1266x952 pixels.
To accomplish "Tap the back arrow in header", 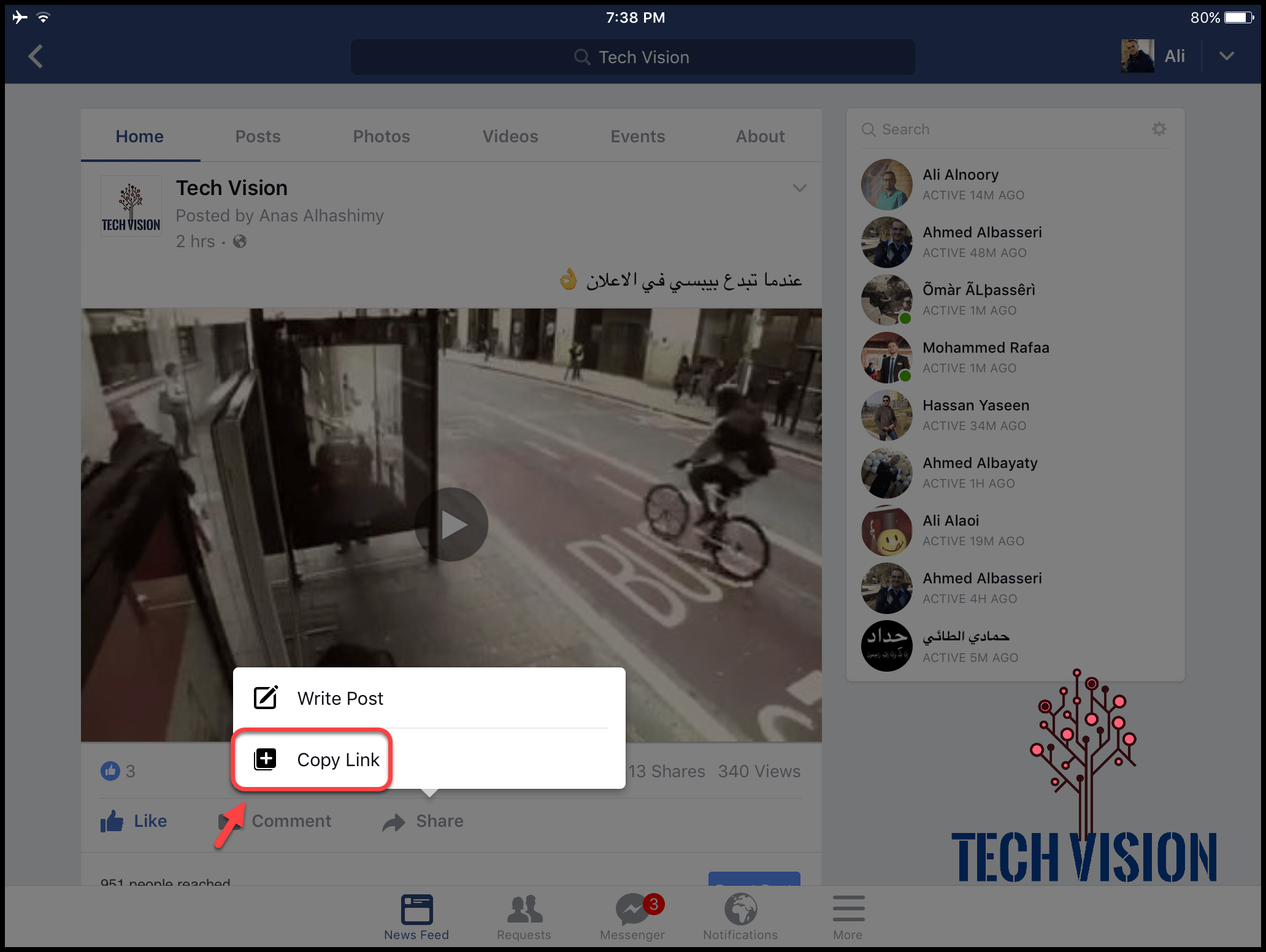I will coord(36,56).
